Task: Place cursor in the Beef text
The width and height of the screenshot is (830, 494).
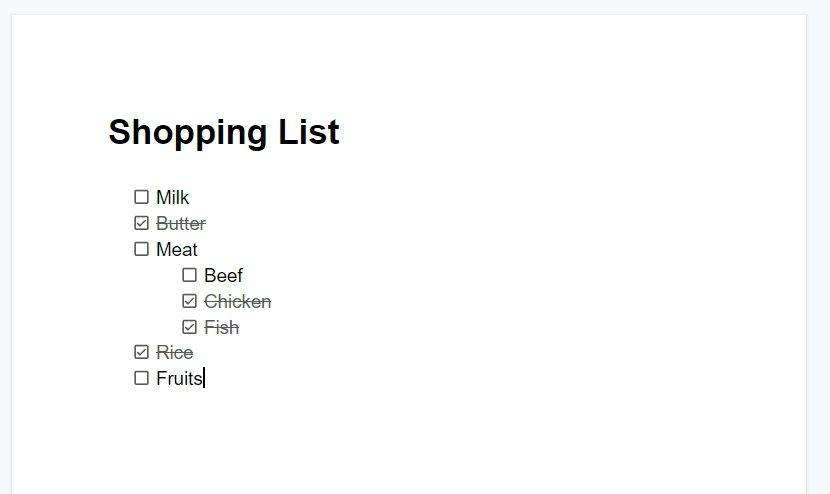Action: pos(223,275)
